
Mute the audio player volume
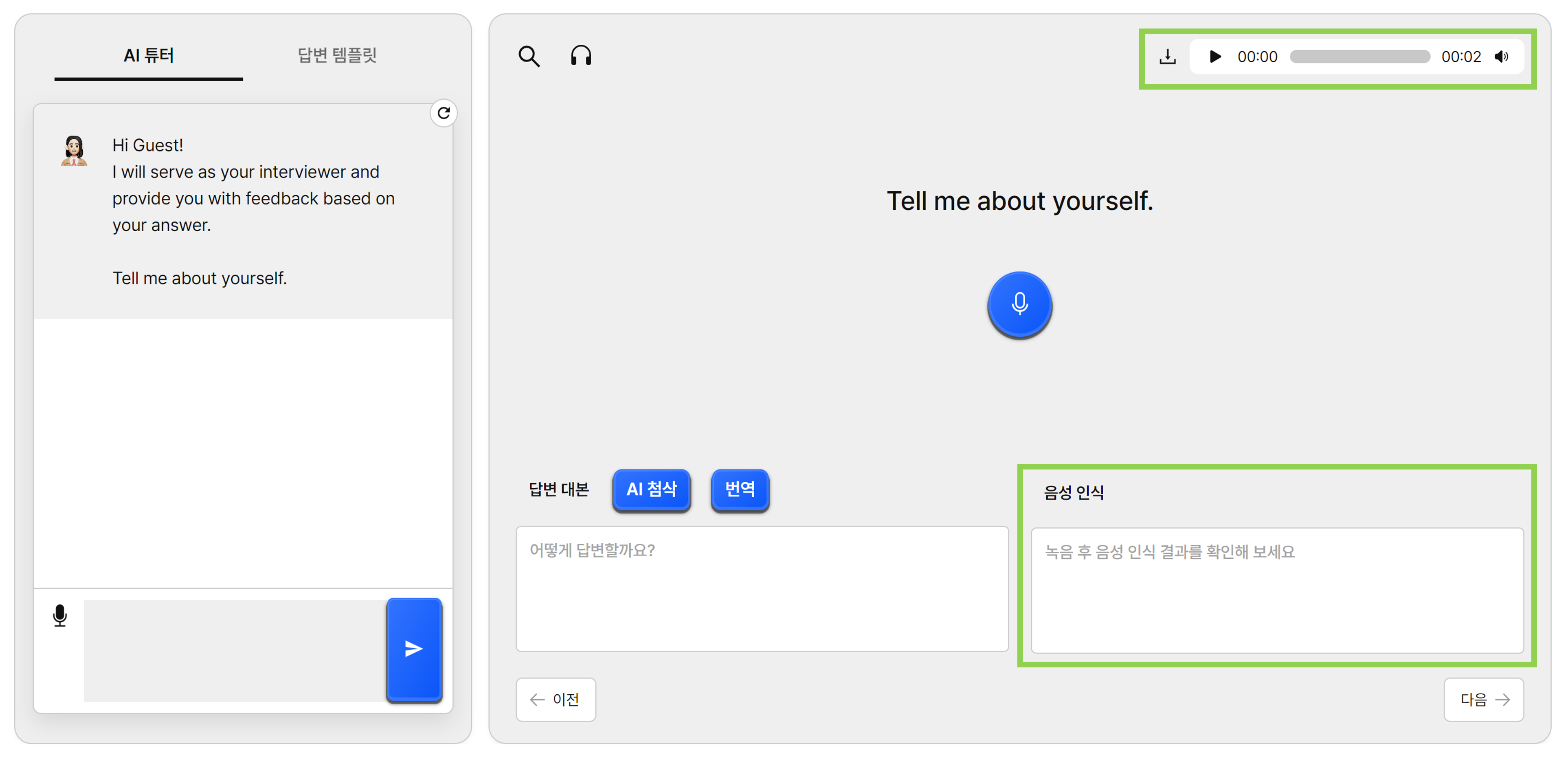coord(1501,57)
